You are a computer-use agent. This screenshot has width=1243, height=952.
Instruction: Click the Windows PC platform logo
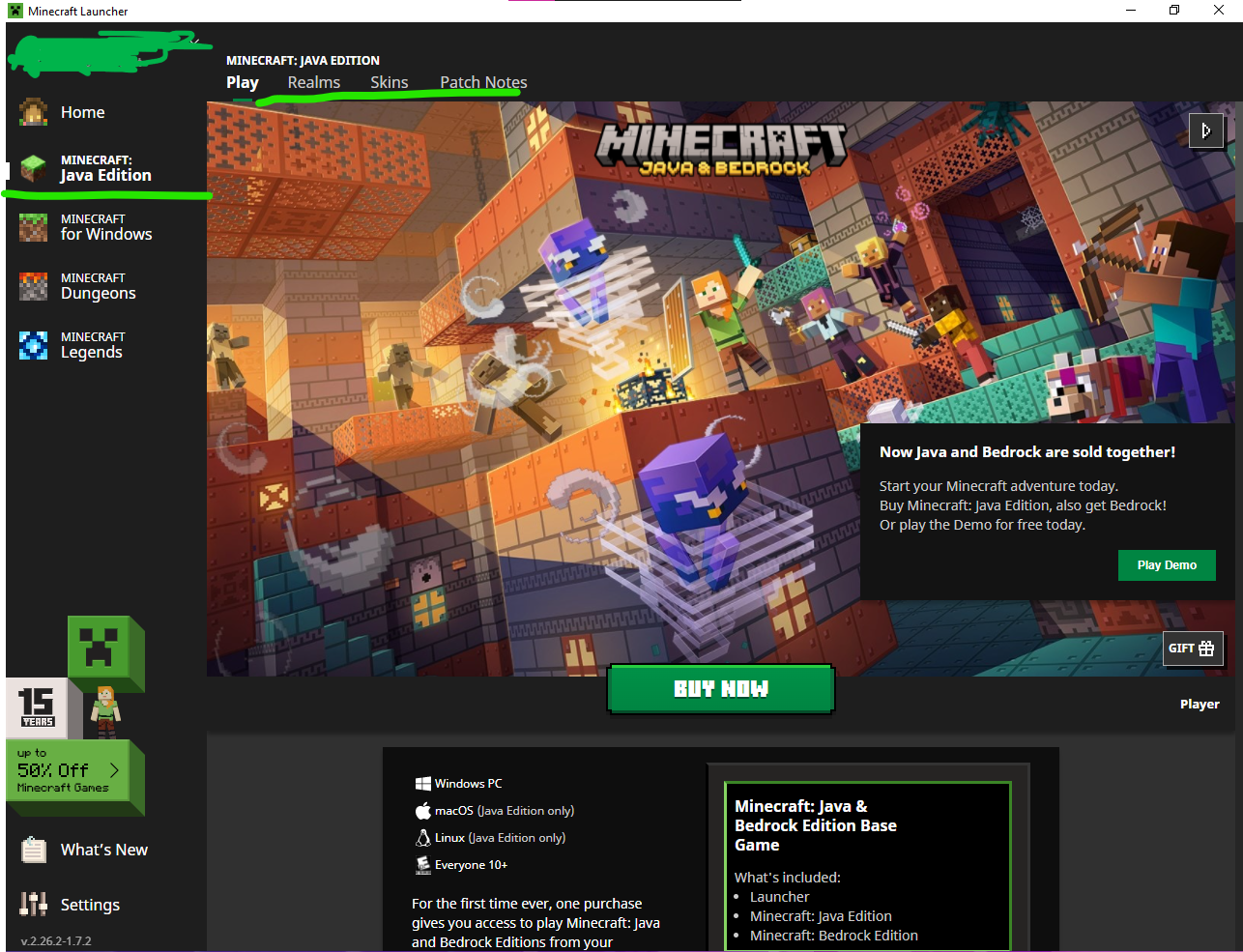(x=422, y=784)
